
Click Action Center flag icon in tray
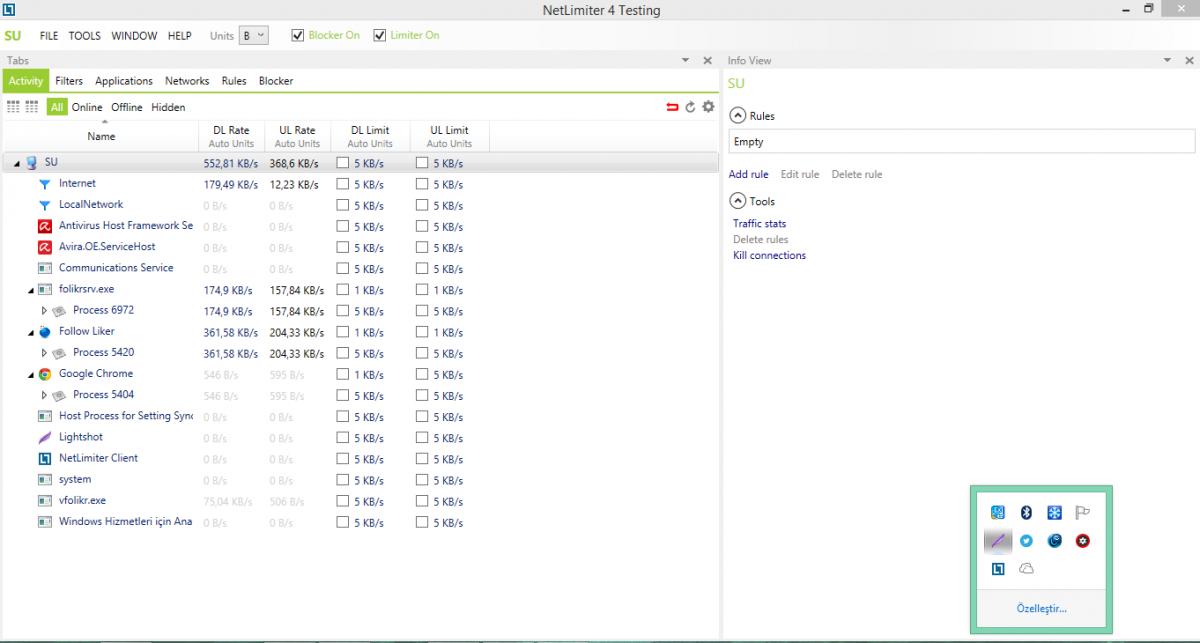(x=1082, y=512)
